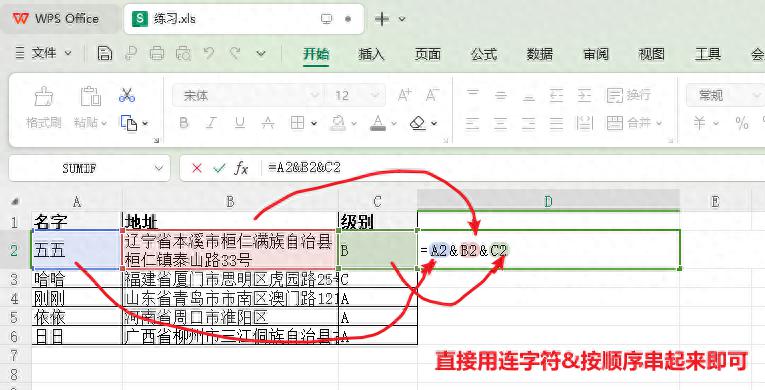Confirm formula with green checkmark
Screen dimensions: 765x390
(220, 168)
